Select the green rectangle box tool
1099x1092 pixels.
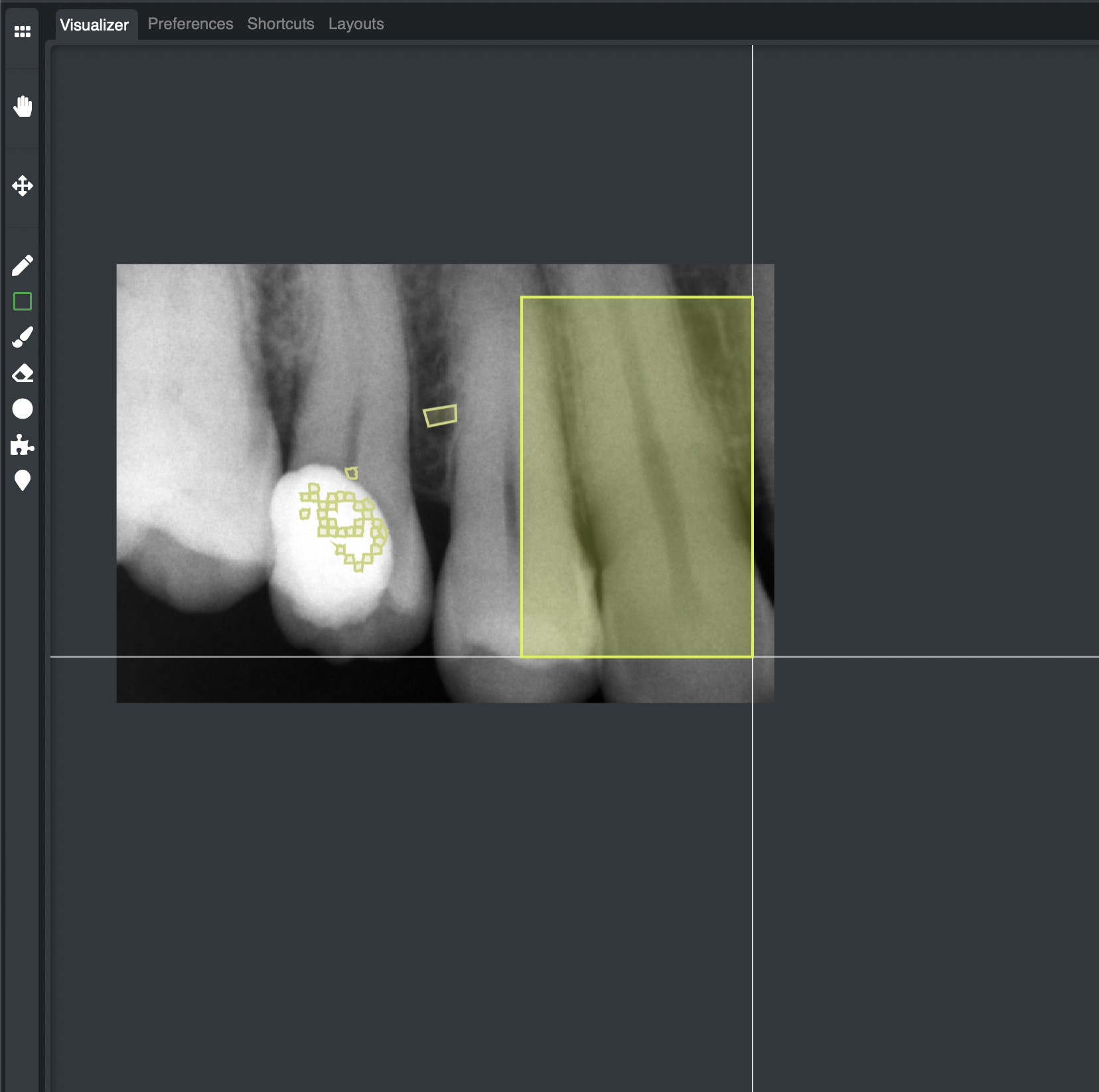tap(23, 301)
